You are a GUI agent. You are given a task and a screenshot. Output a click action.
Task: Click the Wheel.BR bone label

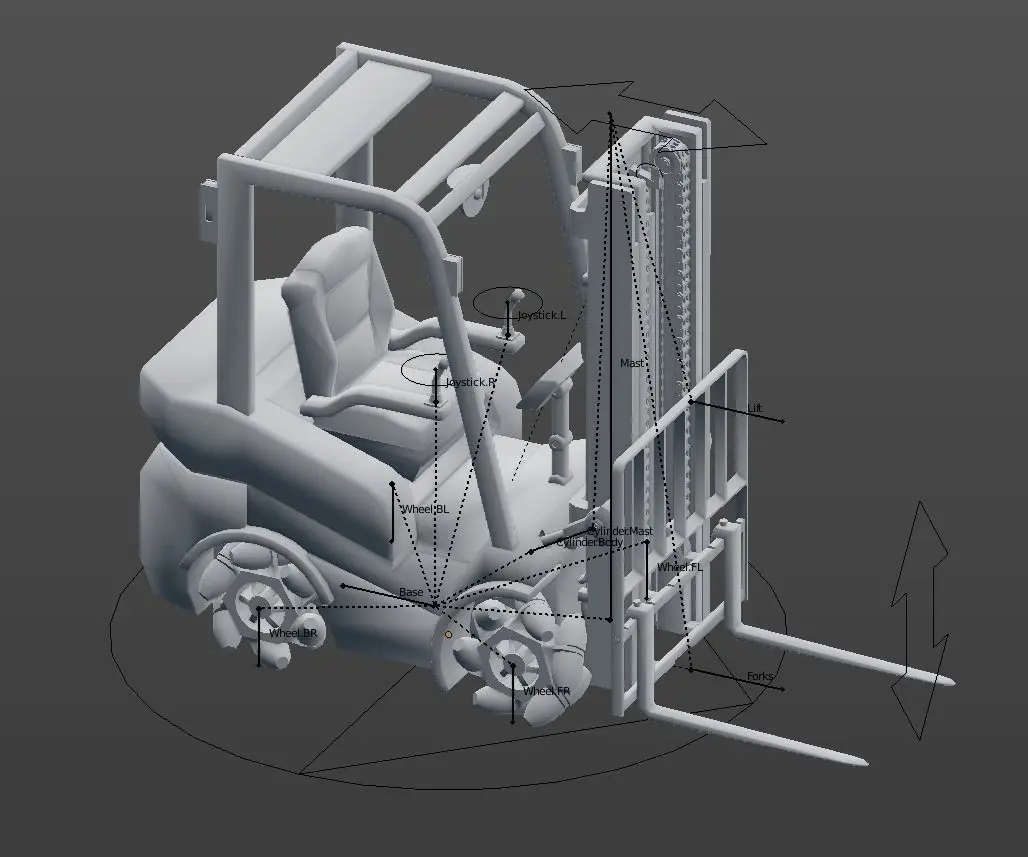coord(293,633)
